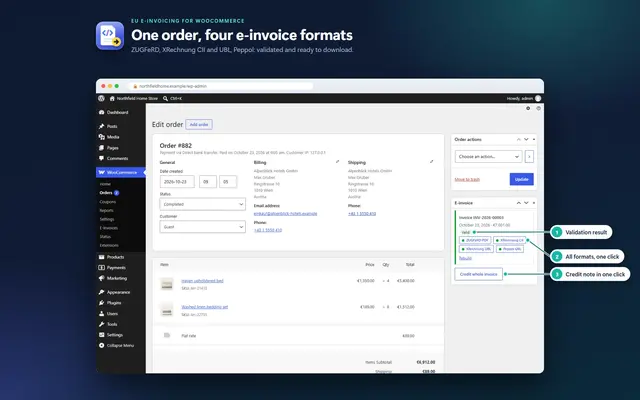
Task: Move Order actions panel down
Action: point(526,140)
